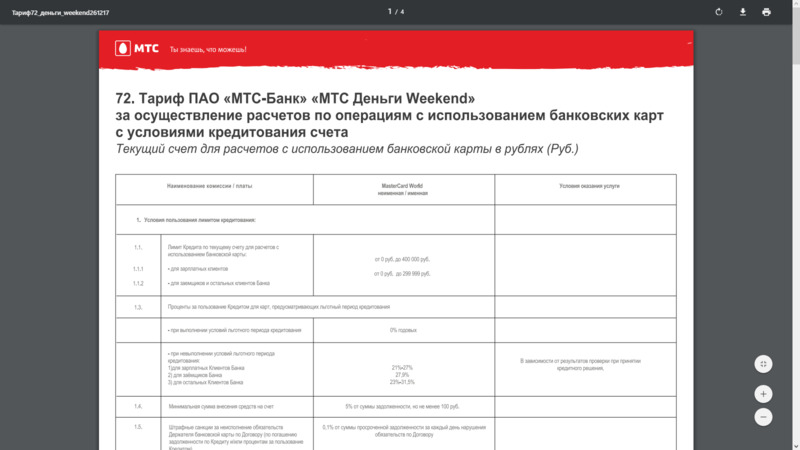Click value 'от 0 руб. до 400 000 руб.'

tap(402, 259)
